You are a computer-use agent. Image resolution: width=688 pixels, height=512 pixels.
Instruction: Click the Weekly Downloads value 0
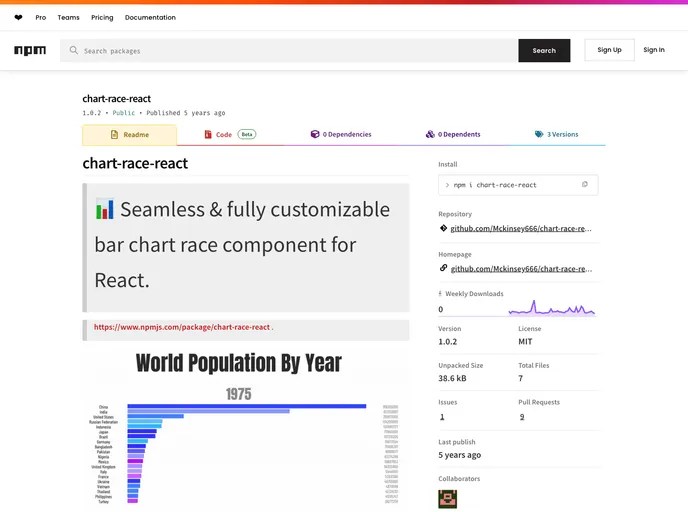(441, 309)
